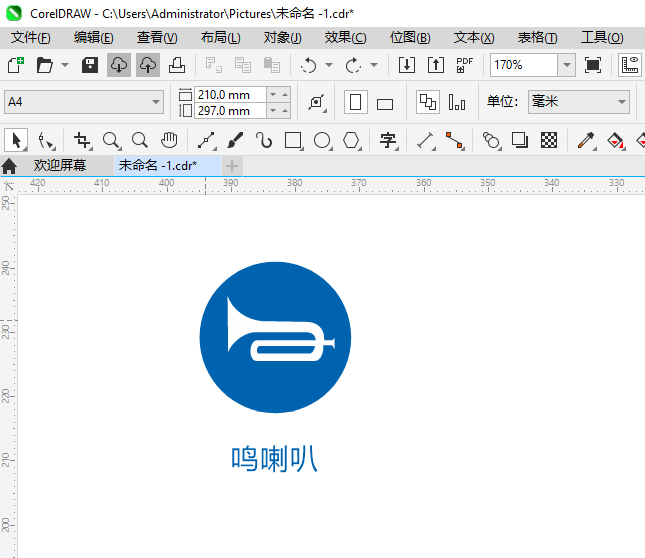Select the Drop shadow tool

point(520,141)
